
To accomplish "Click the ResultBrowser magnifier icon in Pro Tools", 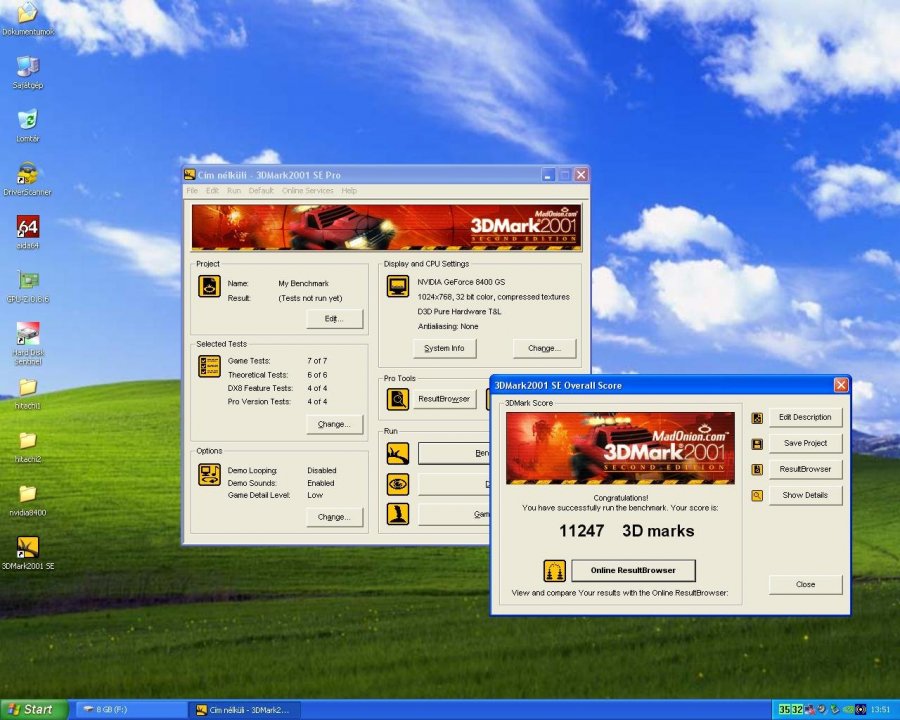I will [398, 398].
